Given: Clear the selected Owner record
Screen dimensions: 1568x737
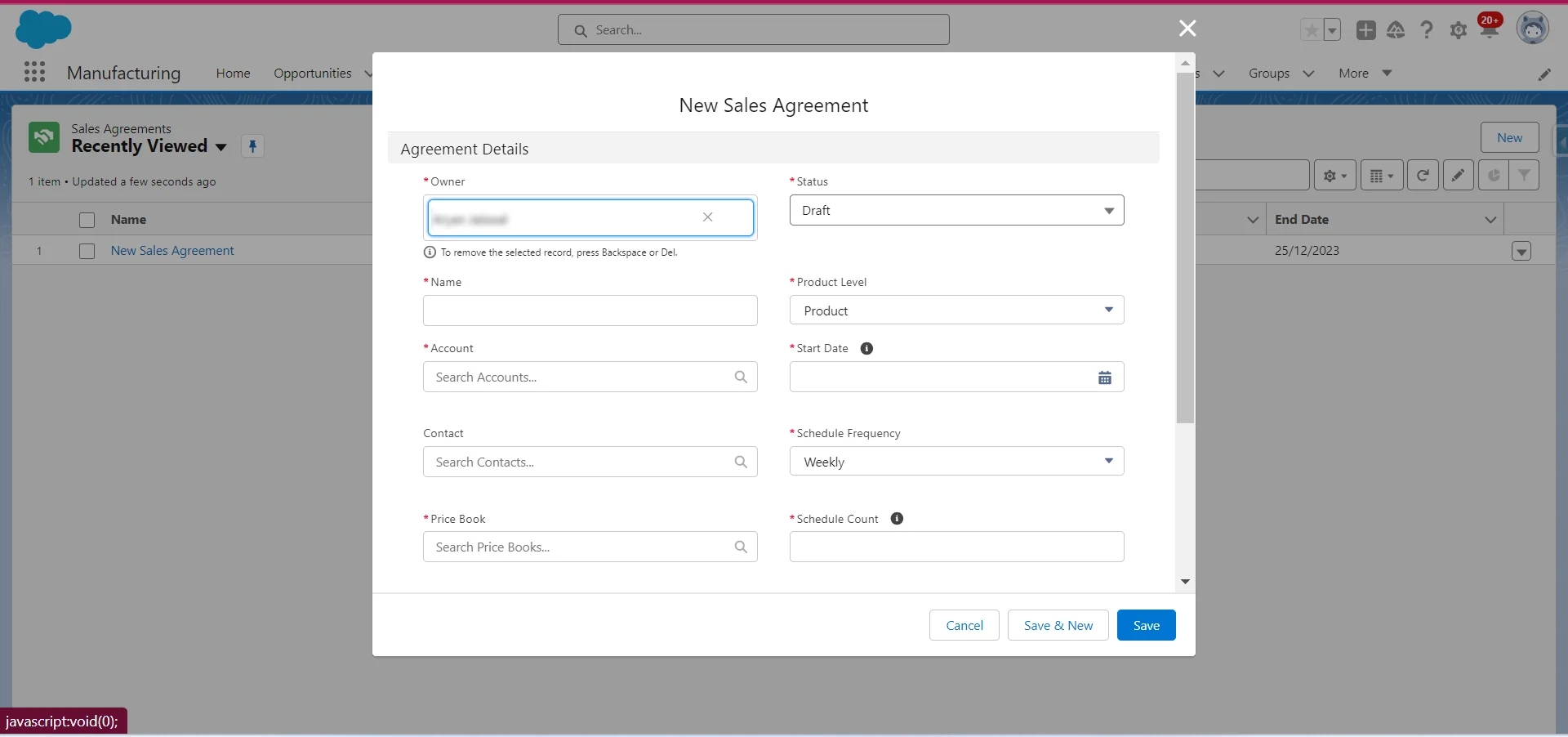Looking at the screenshot, I should tap(707, 217).
